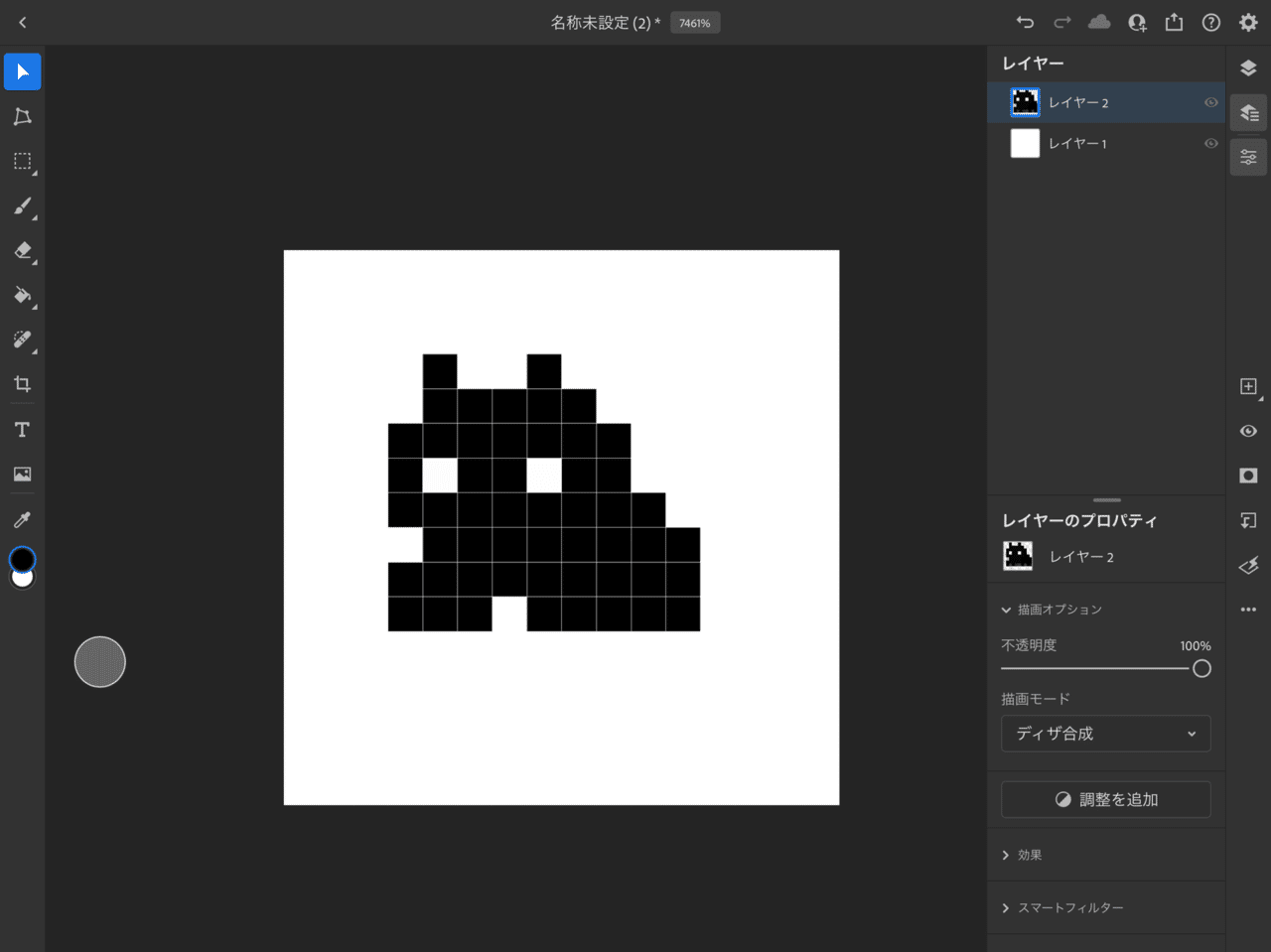Adjust the 不透明度 opacity slider handle
The image size is (1271, 952).
tap(1201, 669)
